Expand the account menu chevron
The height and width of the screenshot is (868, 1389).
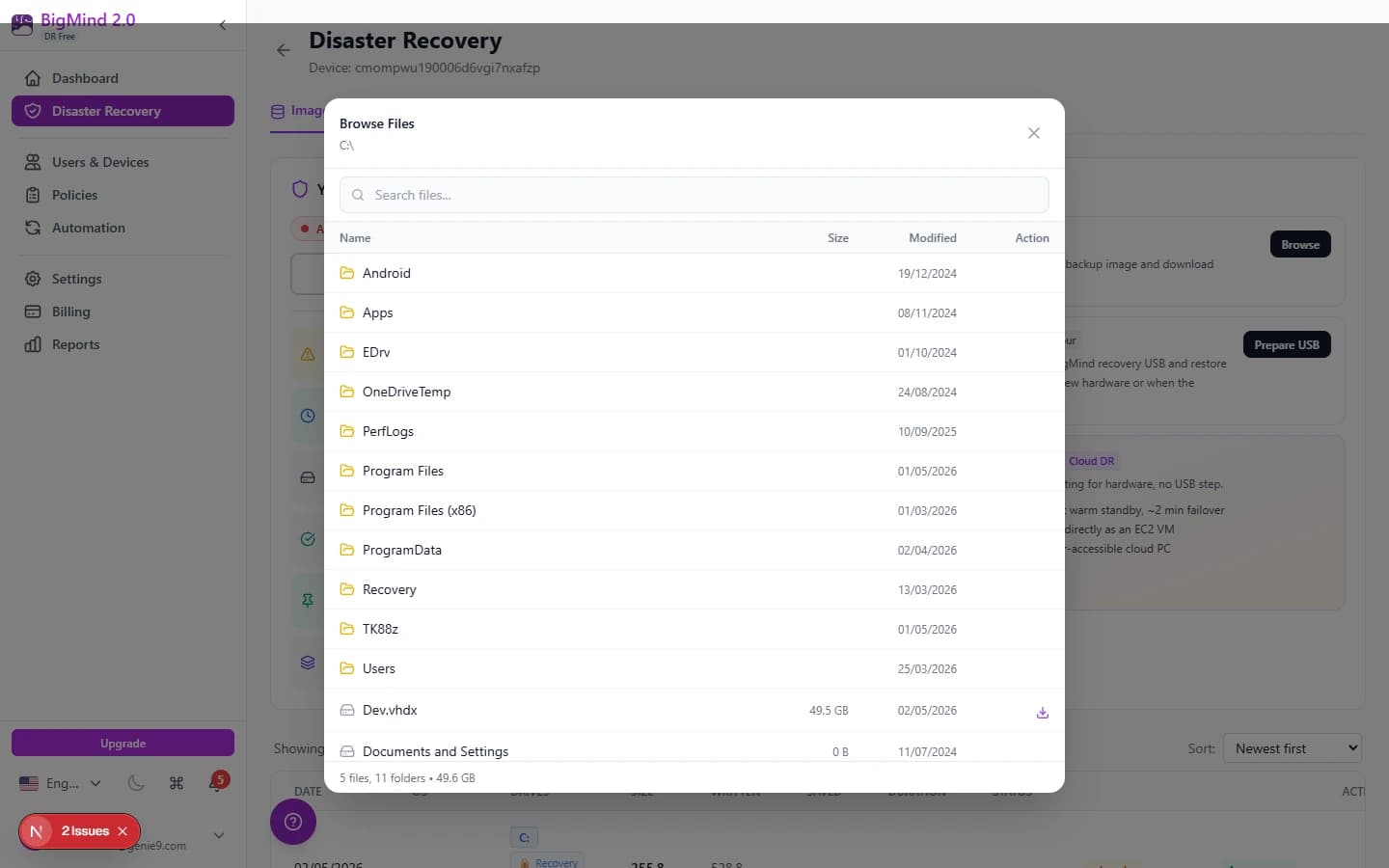(219, 835)
